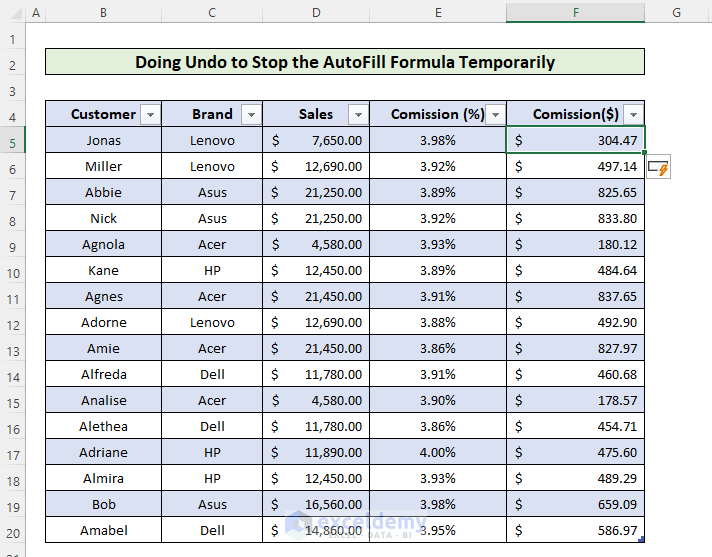Select the column D header
Screen dimensions: 712x557
[316, 13]
